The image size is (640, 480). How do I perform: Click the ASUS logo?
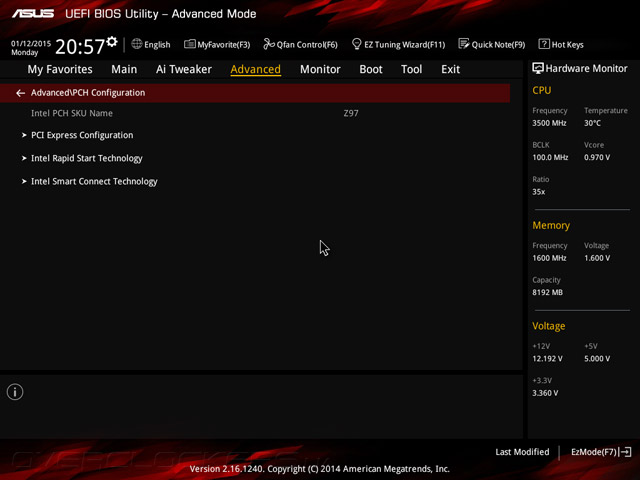tap(33, 13)
